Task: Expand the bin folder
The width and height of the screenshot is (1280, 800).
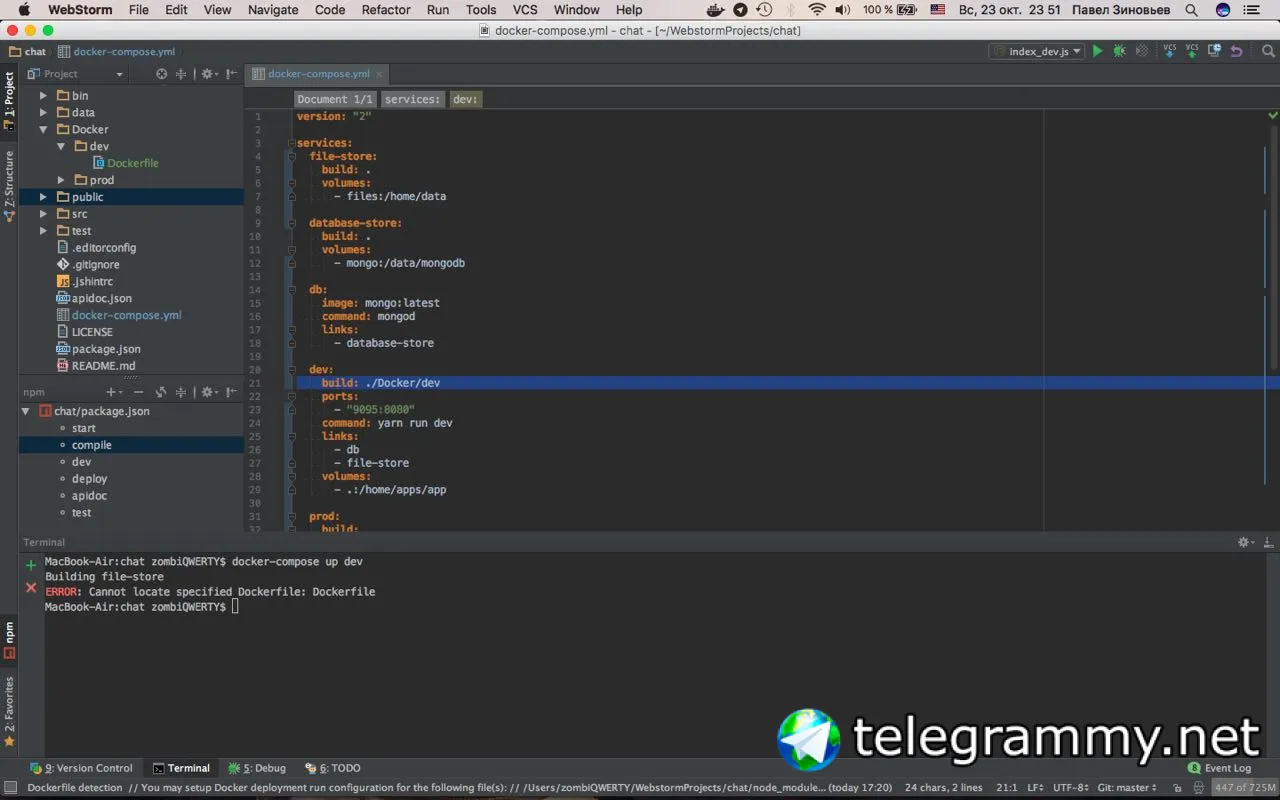Action: pos(43,96)
